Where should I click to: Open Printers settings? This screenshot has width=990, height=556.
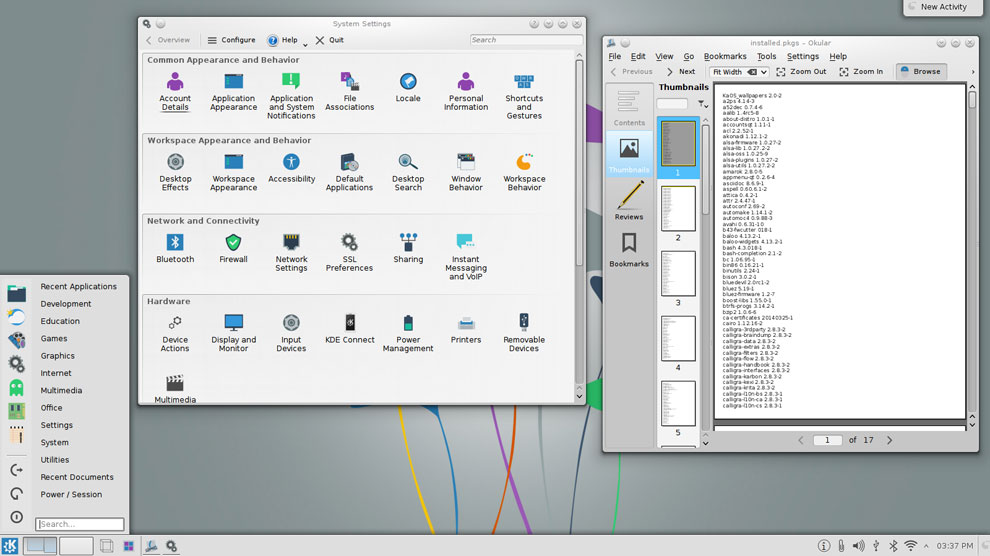[x=466, y=329]
